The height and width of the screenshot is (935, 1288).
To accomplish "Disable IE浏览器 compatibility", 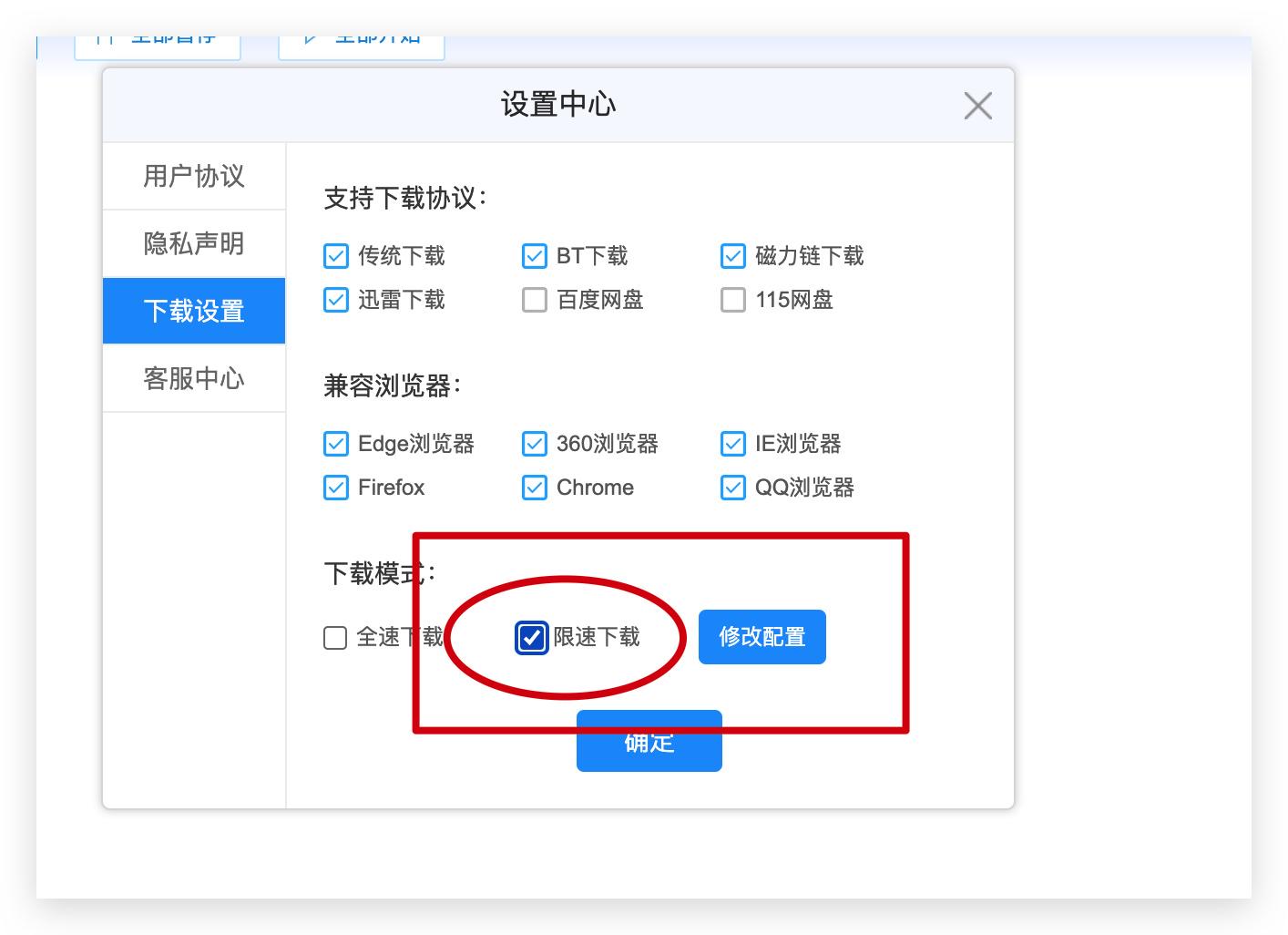I will (732, 444).
